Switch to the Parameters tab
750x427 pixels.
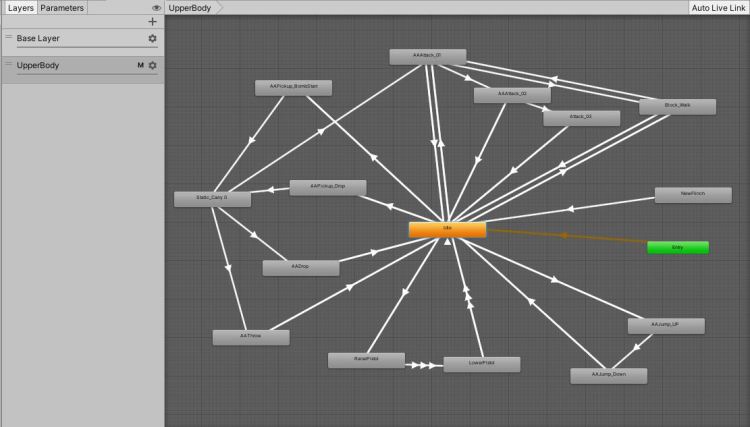pos(62,7)
